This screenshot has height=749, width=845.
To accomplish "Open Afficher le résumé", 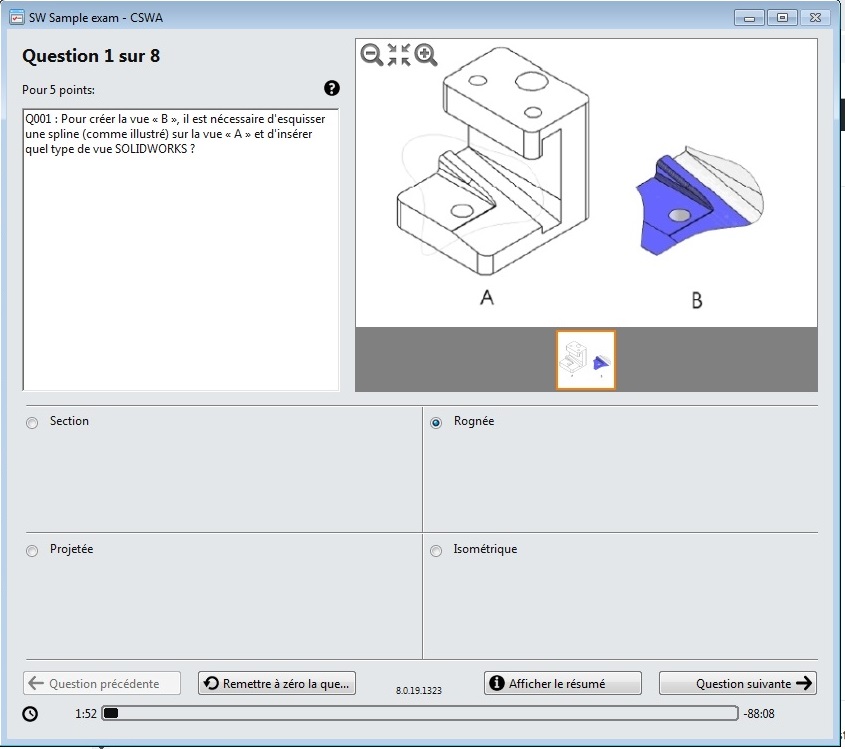I will point(563,683).
